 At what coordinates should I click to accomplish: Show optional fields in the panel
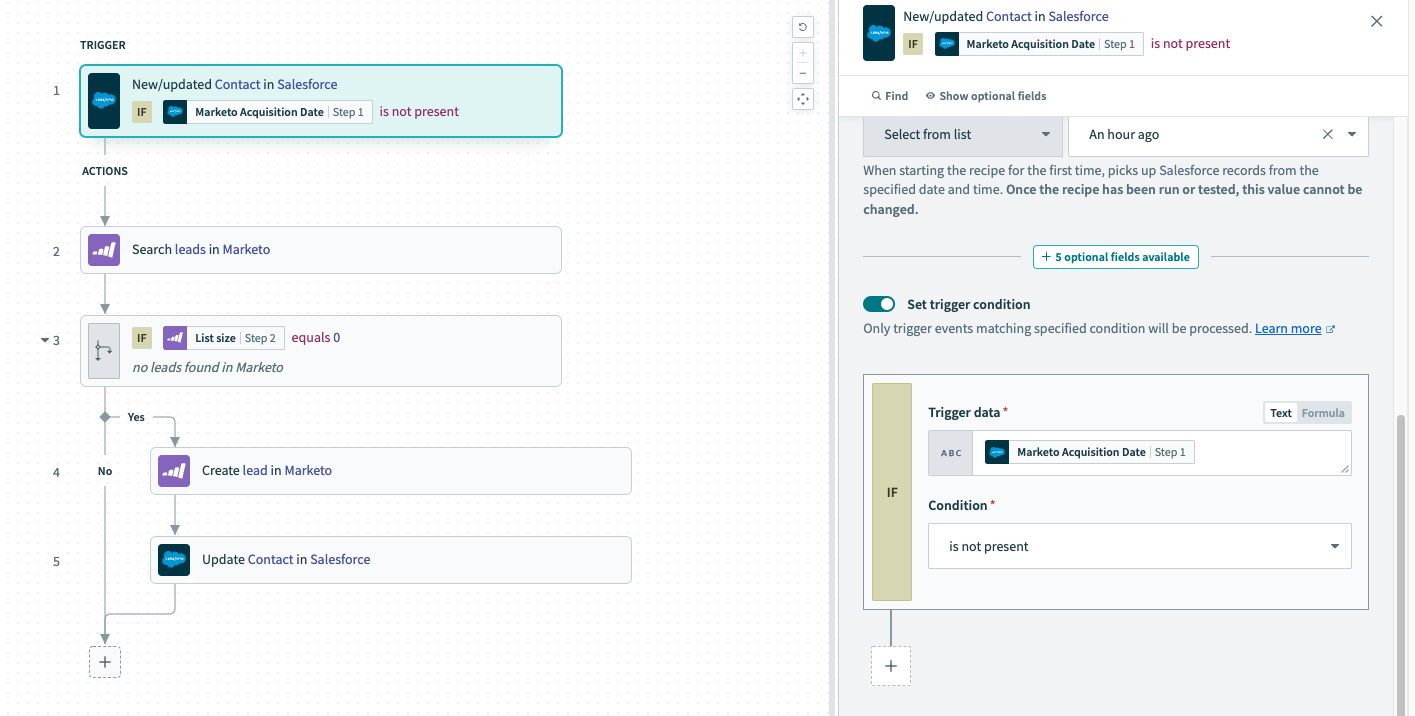tap(985, 96)
